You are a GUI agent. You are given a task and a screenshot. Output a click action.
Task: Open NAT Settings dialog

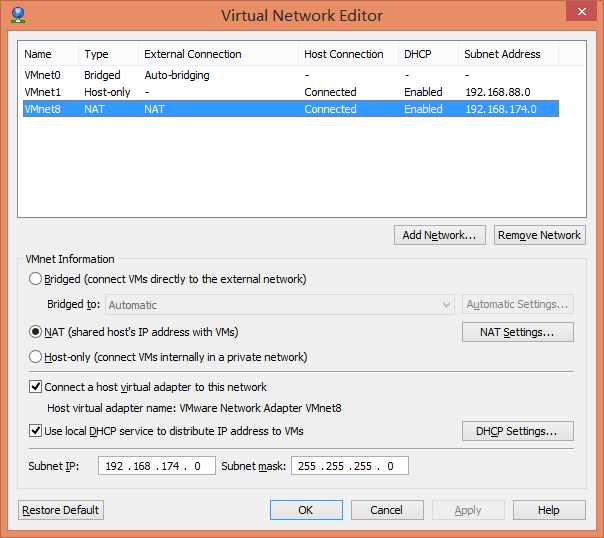point(518,332)
